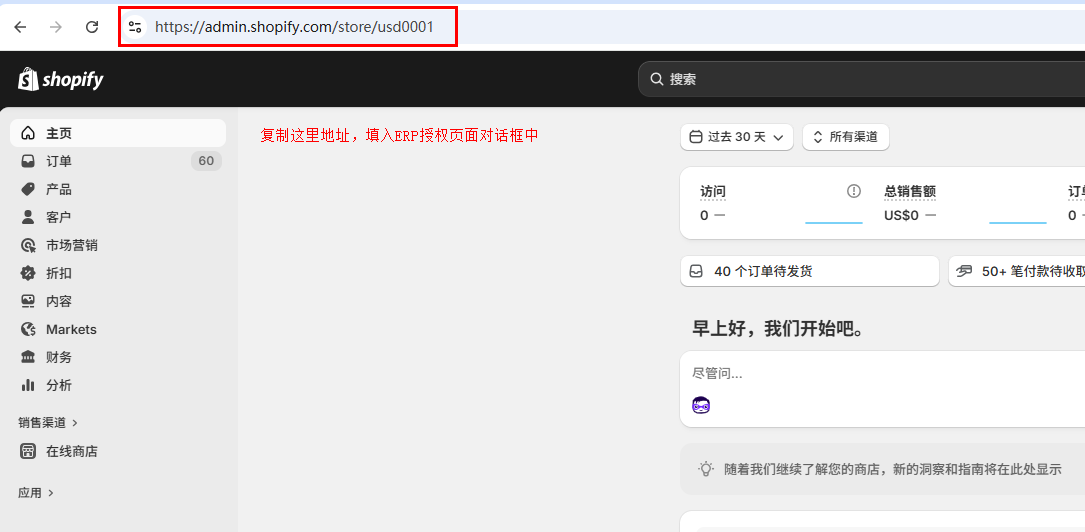Click the 访问 metric label
This screenshot has height=532, width=1085.
pos(713,192)
